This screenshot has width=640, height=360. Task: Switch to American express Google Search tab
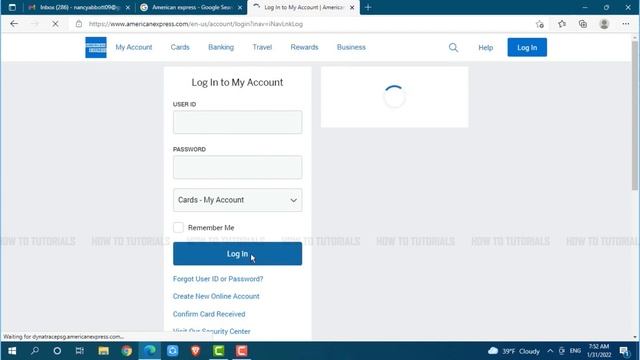point(191,7)
